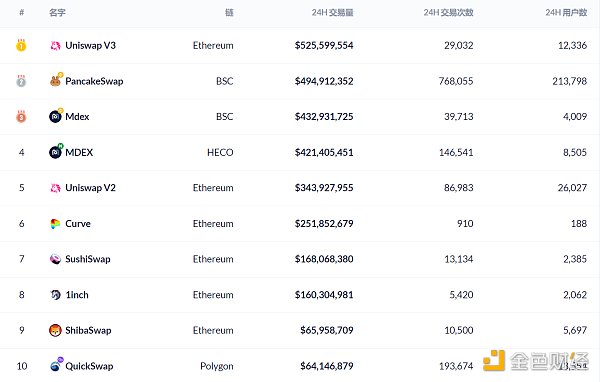Open the MDEX name link on HECO

[79, 152]
